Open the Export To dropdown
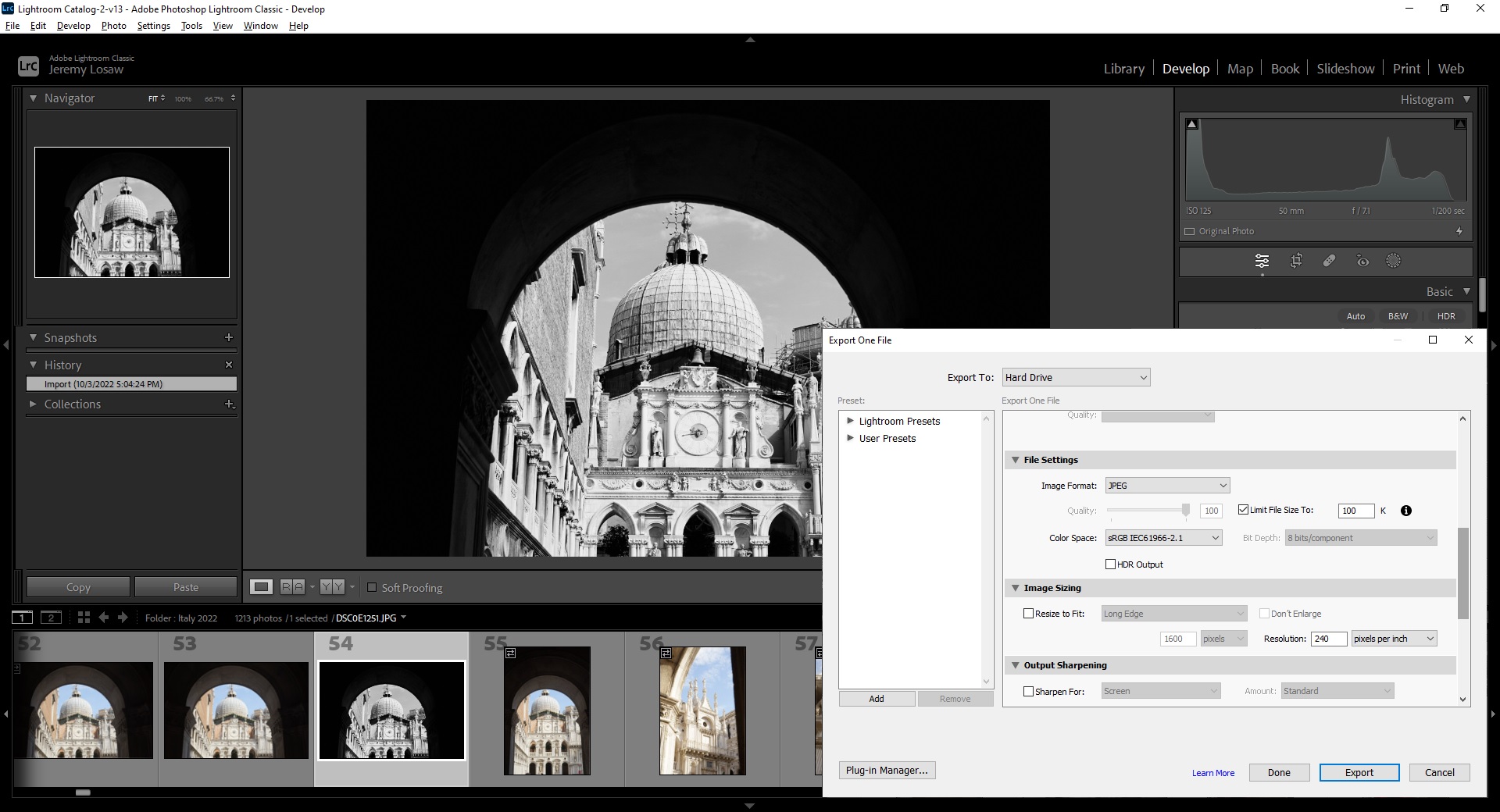Screen dimensions: 1500x812 click(x=1076, y=378)
